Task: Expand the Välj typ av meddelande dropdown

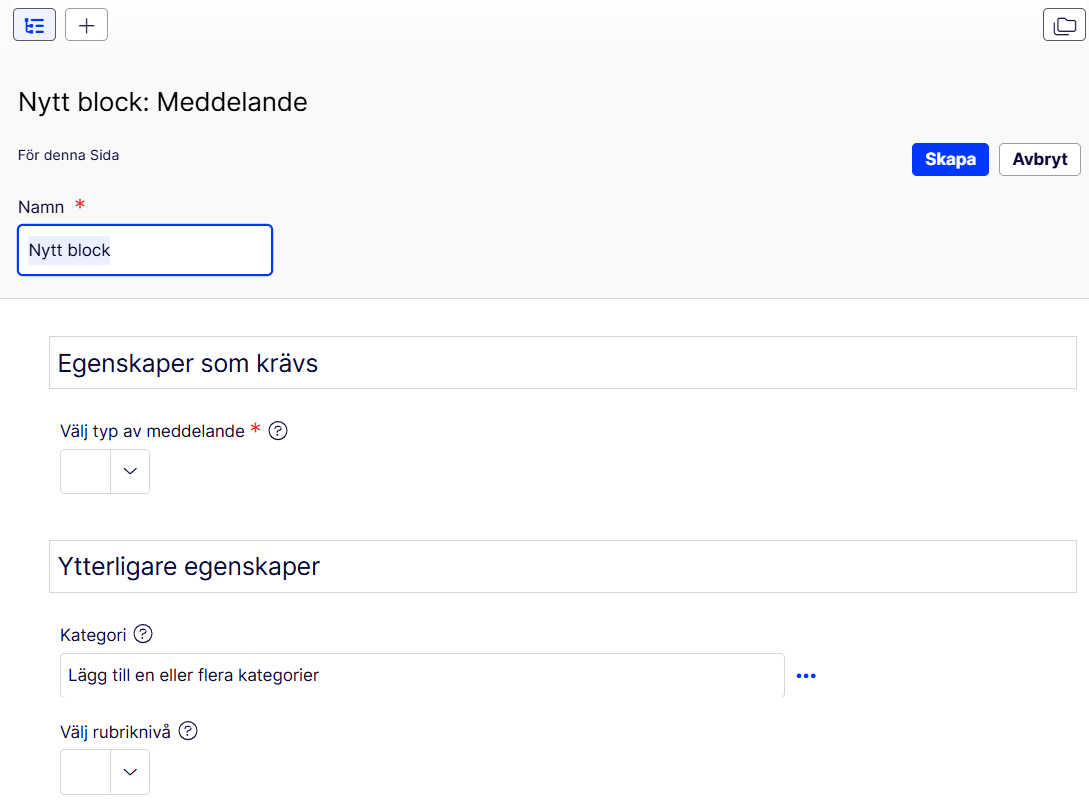Action: point(130,471)
